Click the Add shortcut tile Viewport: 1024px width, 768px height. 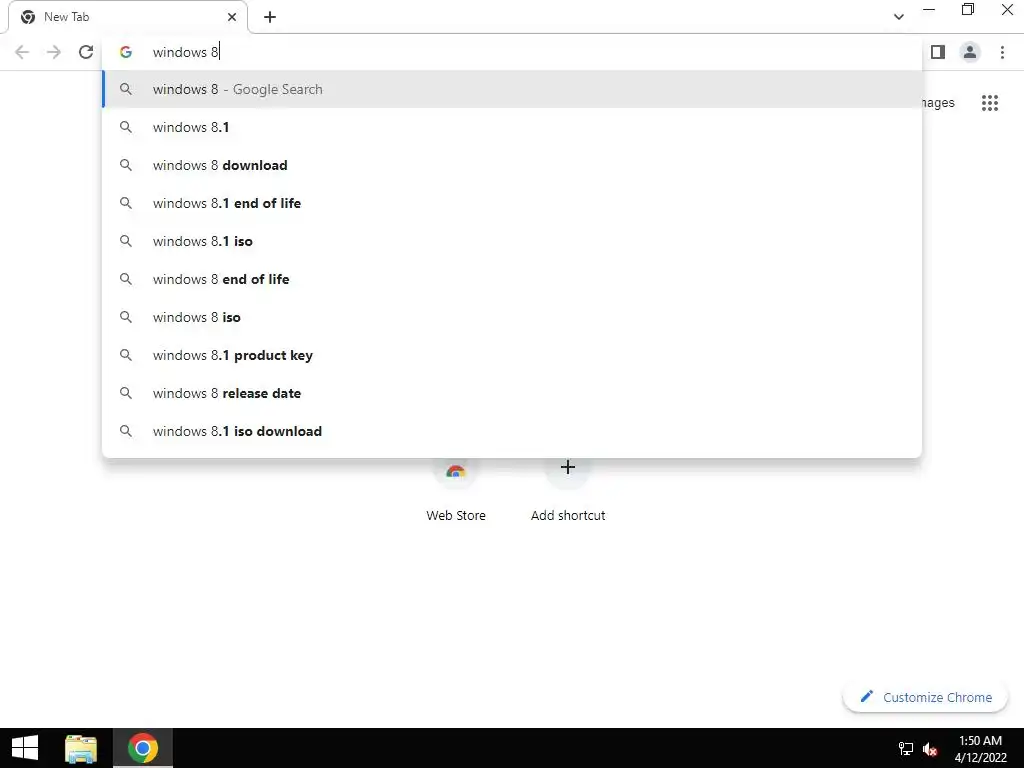click(x=568, y=490)
